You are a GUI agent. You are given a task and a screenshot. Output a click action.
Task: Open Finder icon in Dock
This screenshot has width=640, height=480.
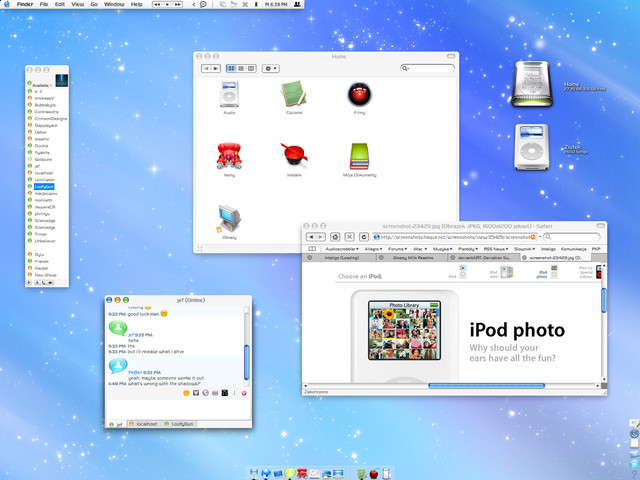pos(254,473)
